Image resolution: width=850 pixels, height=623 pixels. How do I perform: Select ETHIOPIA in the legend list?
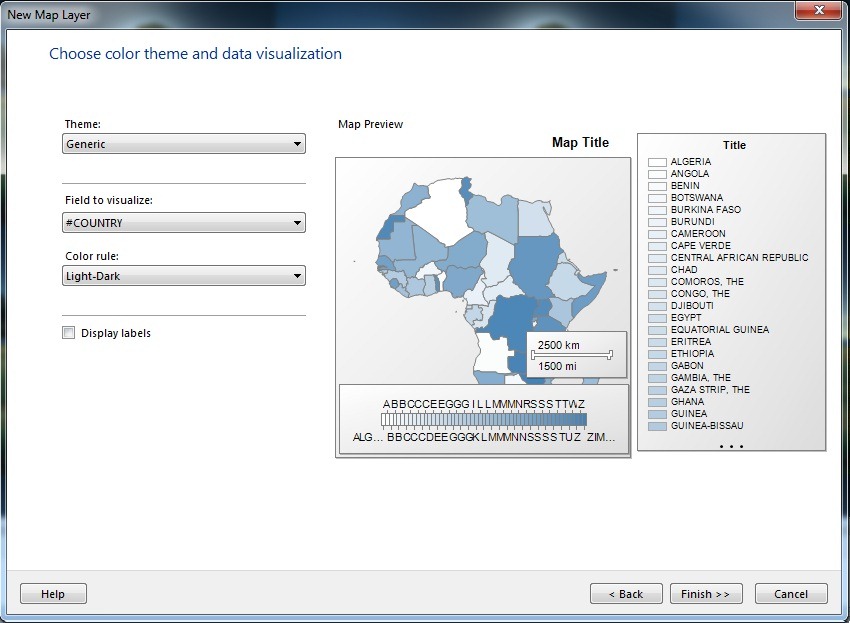(x=692, y=354)
